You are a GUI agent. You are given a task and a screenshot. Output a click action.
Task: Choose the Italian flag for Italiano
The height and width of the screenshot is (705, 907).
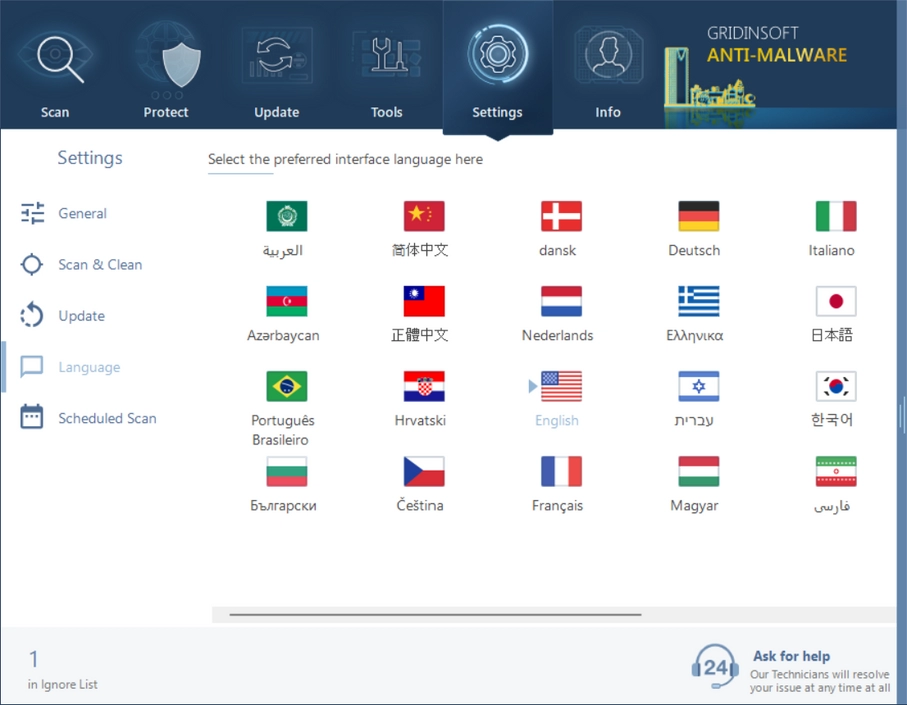[x=834, y=216]
